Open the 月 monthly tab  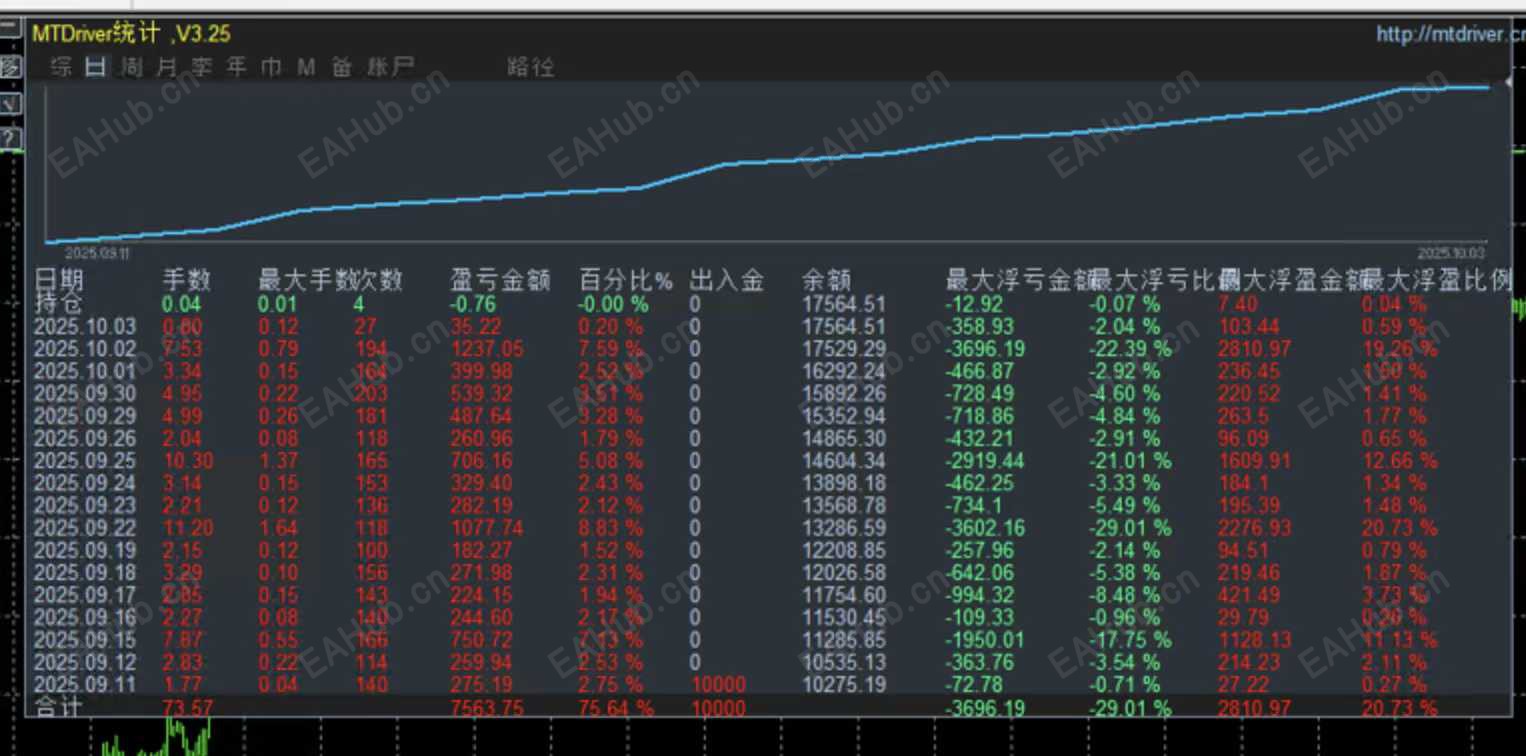(x=166, y=67)
